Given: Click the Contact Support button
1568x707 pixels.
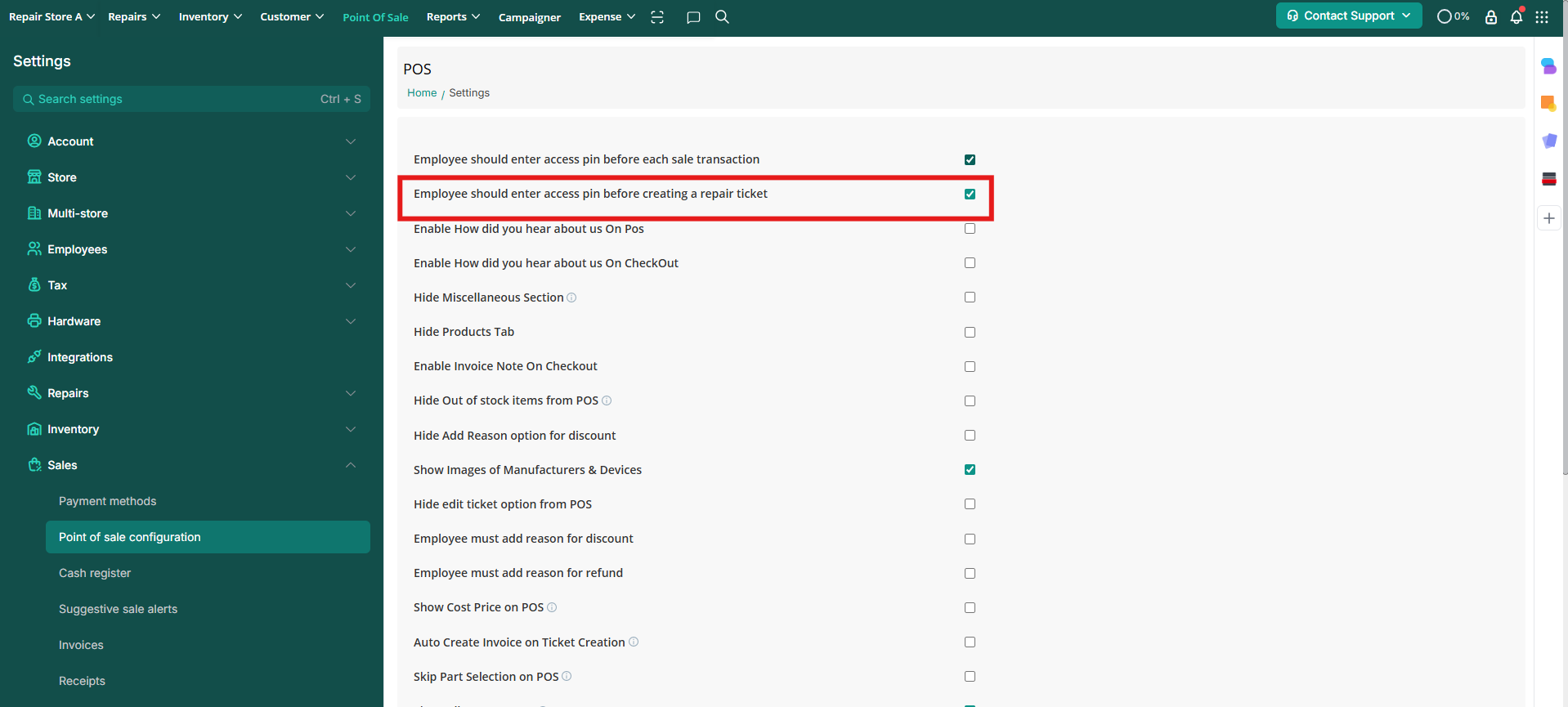Looking at the screenshot, I should pos(1348,16).
